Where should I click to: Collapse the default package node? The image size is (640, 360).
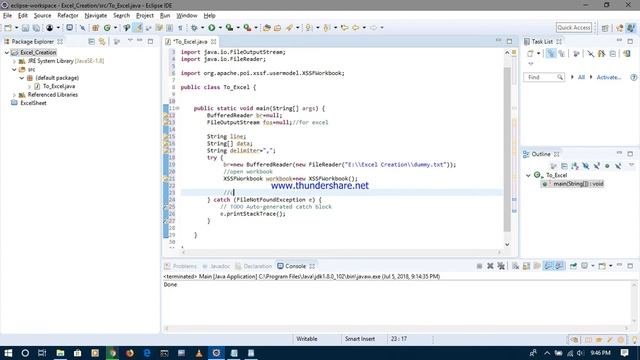click(x=22, y=78)
